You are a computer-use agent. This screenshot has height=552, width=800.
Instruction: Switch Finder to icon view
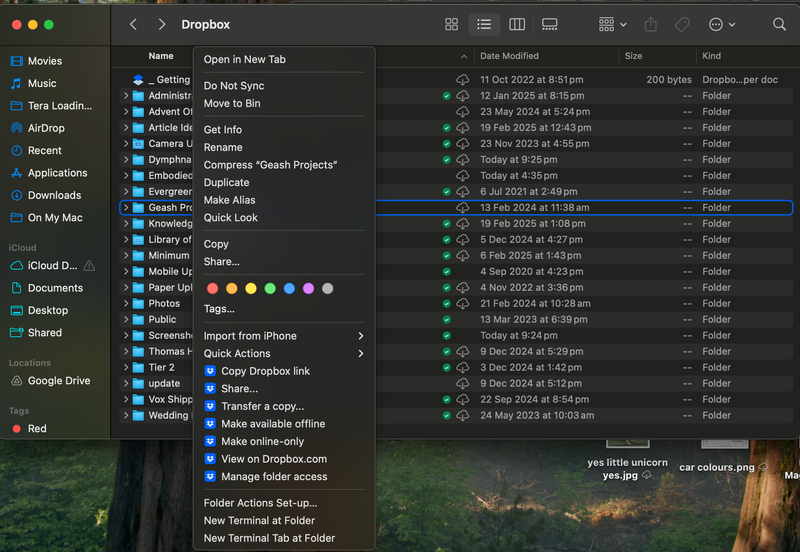click(451, 24)
